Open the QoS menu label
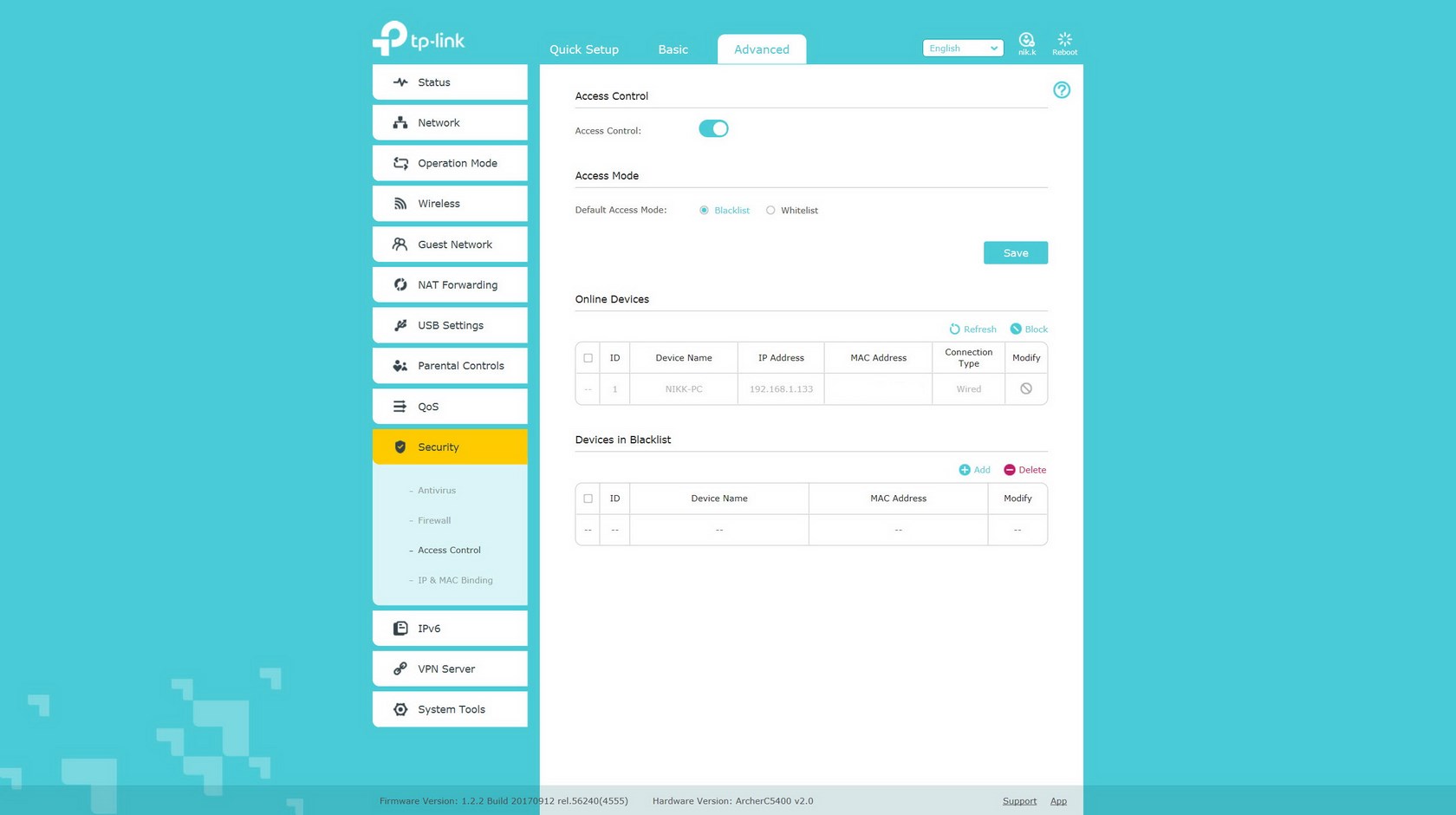This screenshot has height=815, width=1456. [x=428, y=407]
